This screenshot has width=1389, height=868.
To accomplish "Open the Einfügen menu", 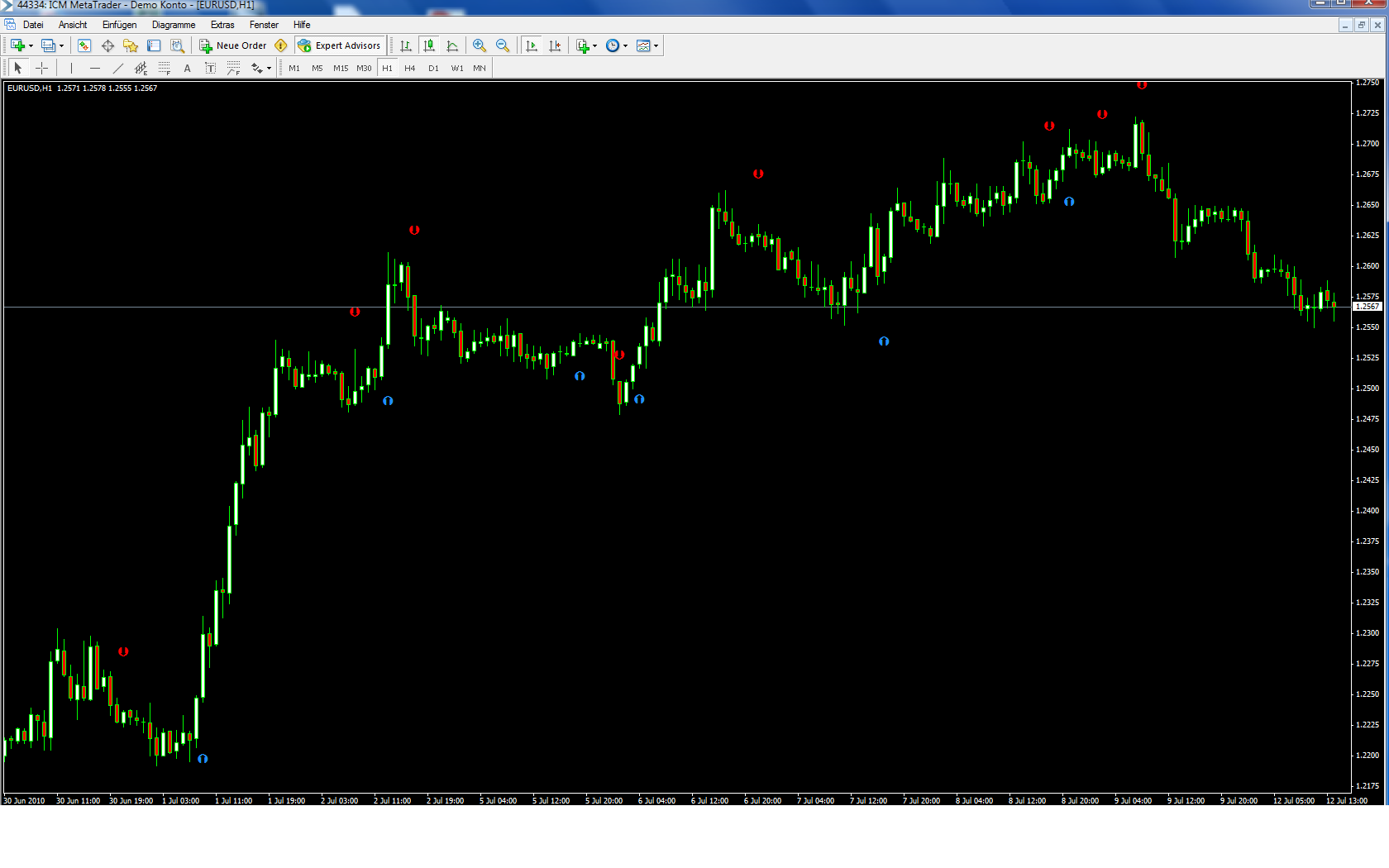I will (x=119, y=25).
